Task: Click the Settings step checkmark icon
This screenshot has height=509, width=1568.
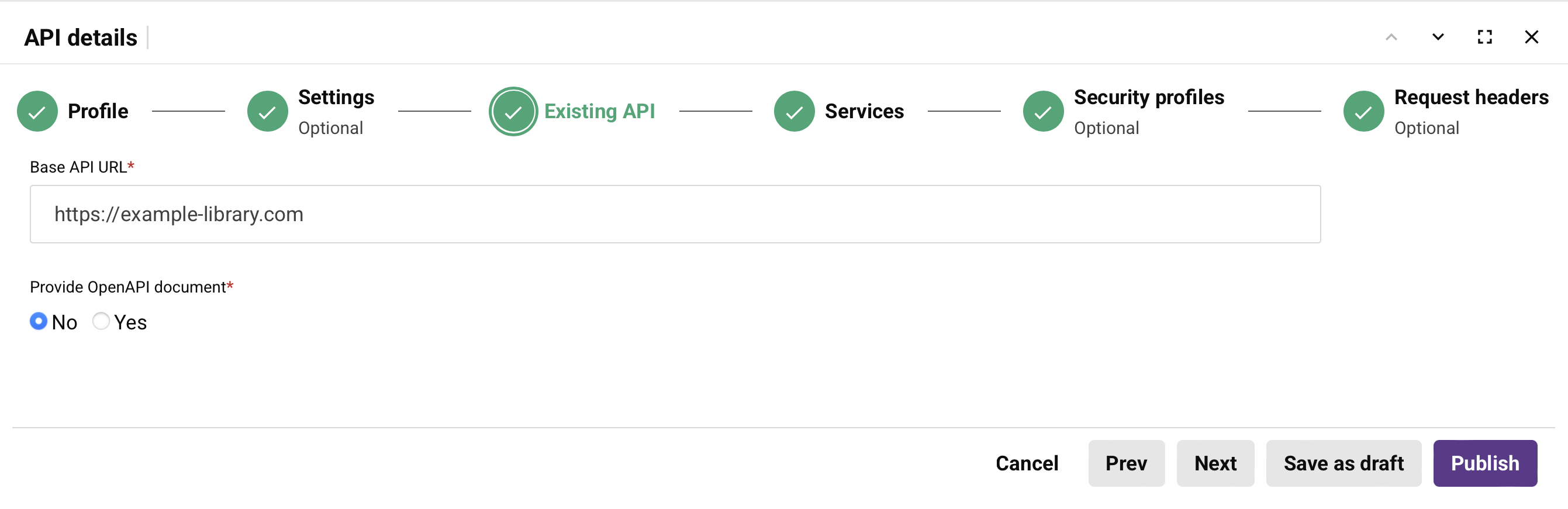Action: pos(267,111)
